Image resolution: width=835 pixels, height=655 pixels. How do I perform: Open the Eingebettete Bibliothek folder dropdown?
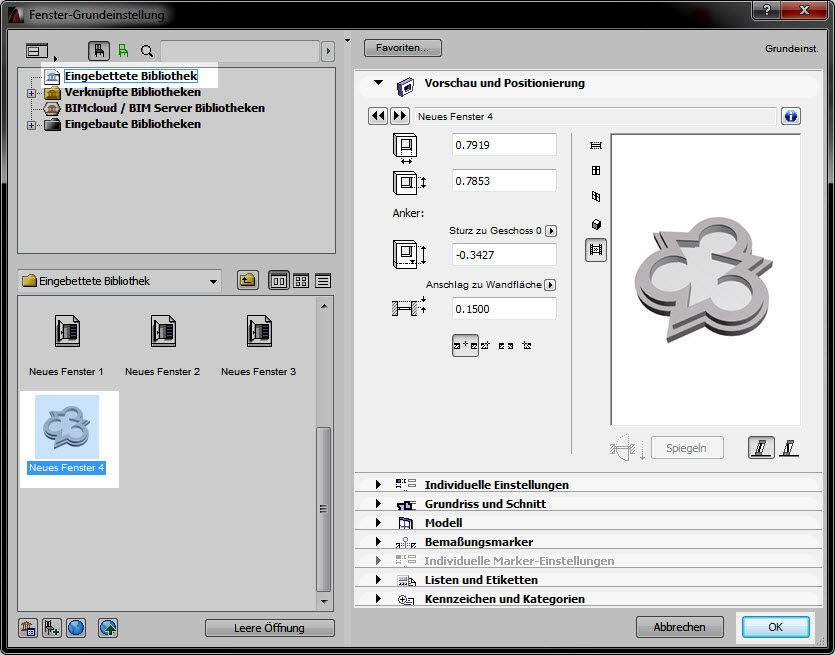[x=120, y=281]
